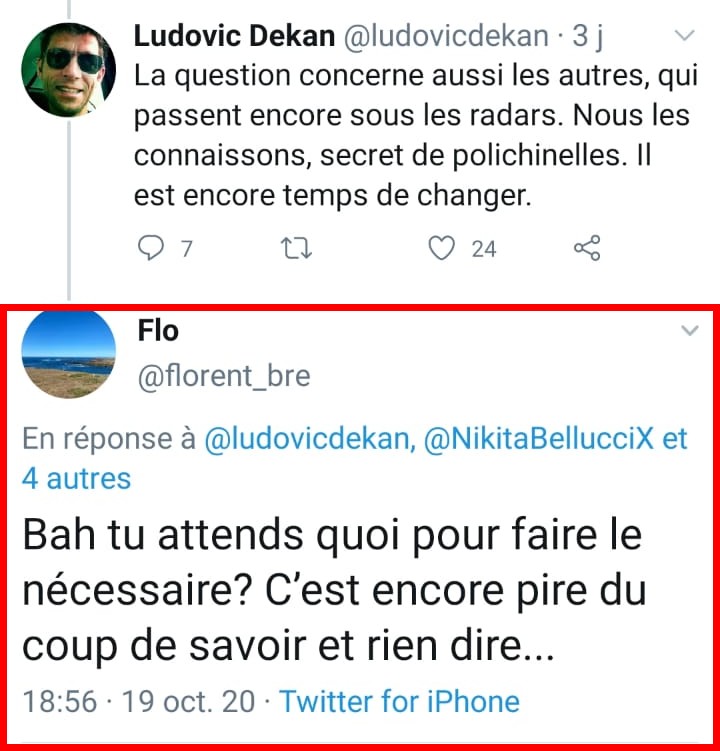Click the 'Twitter for iPhone' source link
Viewport: 720px width, 751px height.
[399, 701]
